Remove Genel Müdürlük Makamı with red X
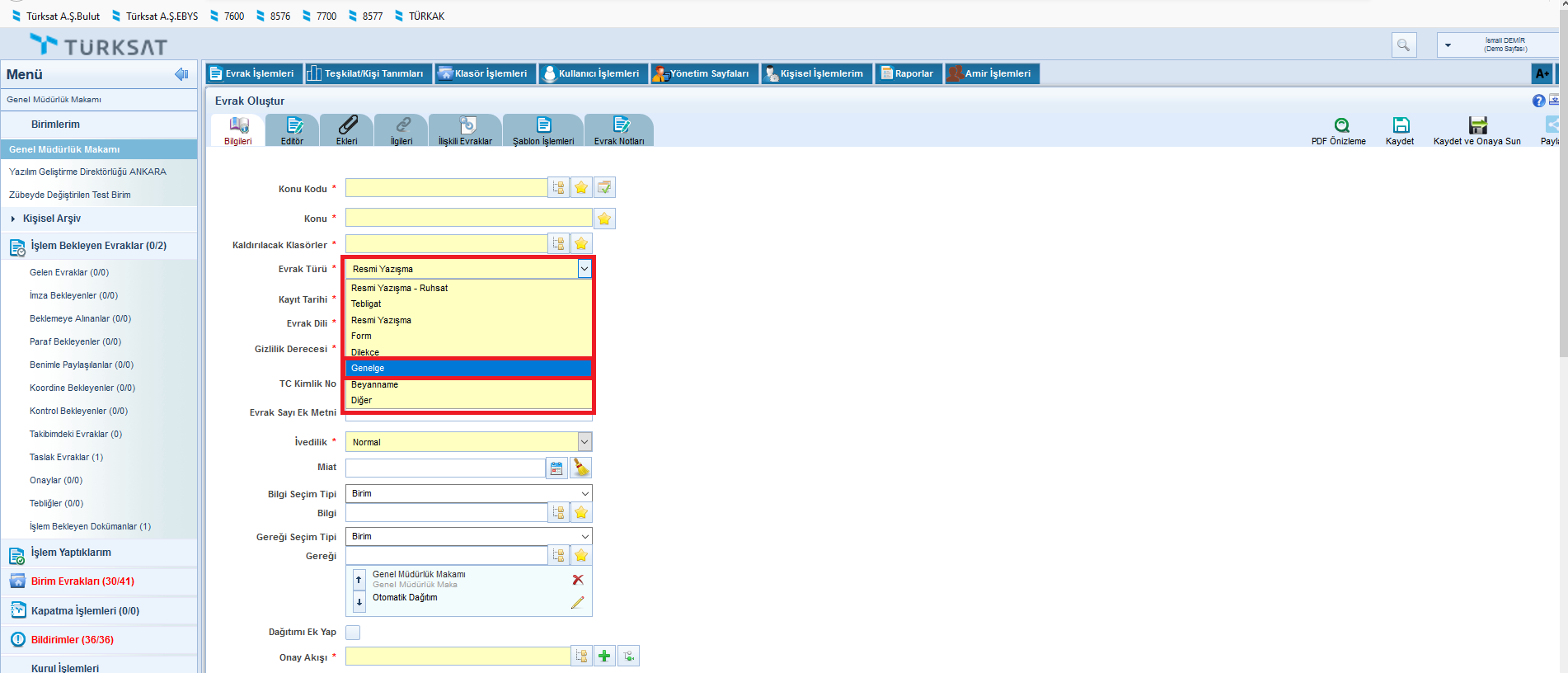 (578, 580)
